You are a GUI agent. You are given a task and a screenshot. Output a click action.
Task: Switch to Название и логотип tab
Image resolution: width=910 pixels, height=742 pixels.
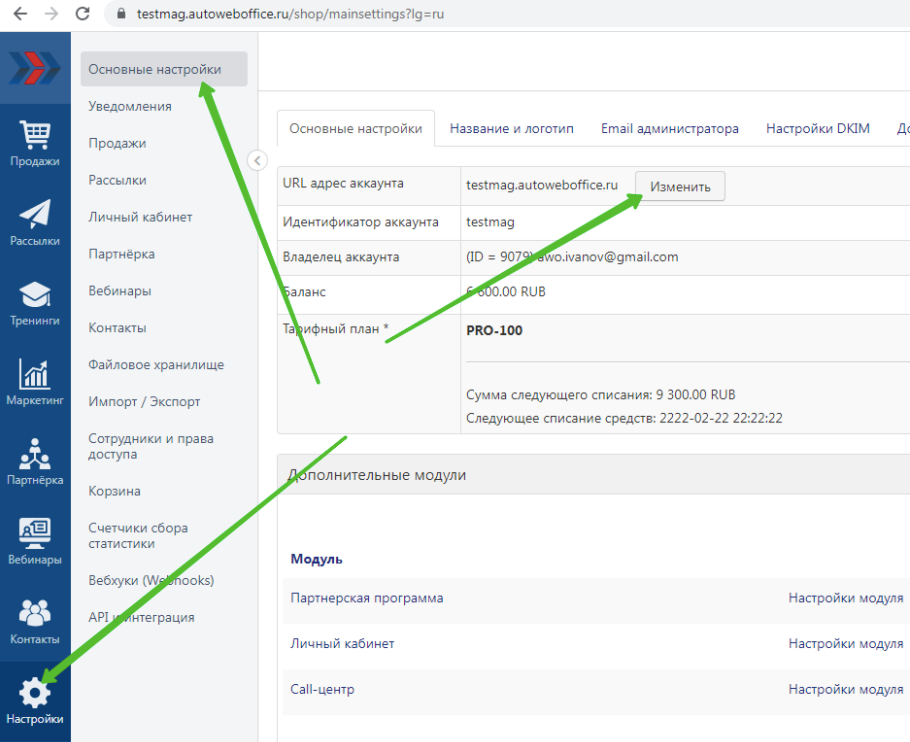pyautogui.click(x=511, y=129)
